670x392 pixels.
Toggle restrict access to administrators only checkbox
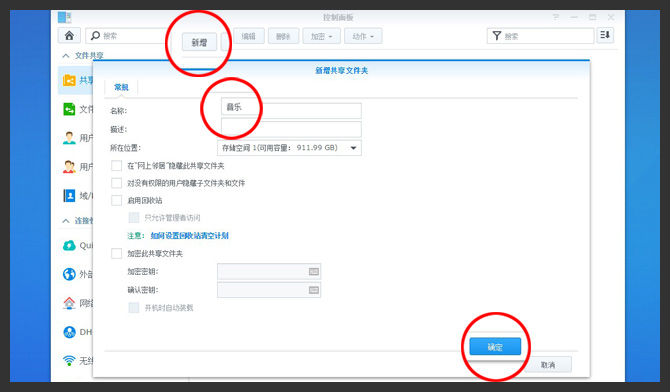click(x=134, y=218)
